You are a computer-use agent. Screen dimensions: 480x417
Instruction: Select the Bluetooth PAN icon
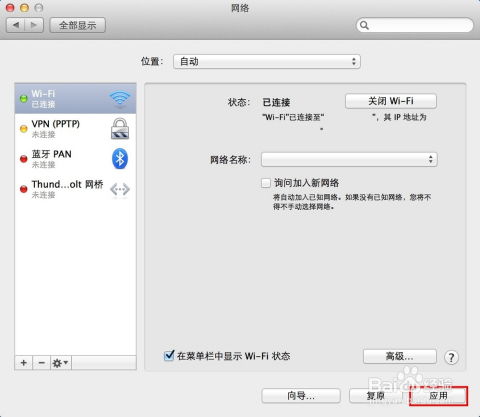click(120, 159)
